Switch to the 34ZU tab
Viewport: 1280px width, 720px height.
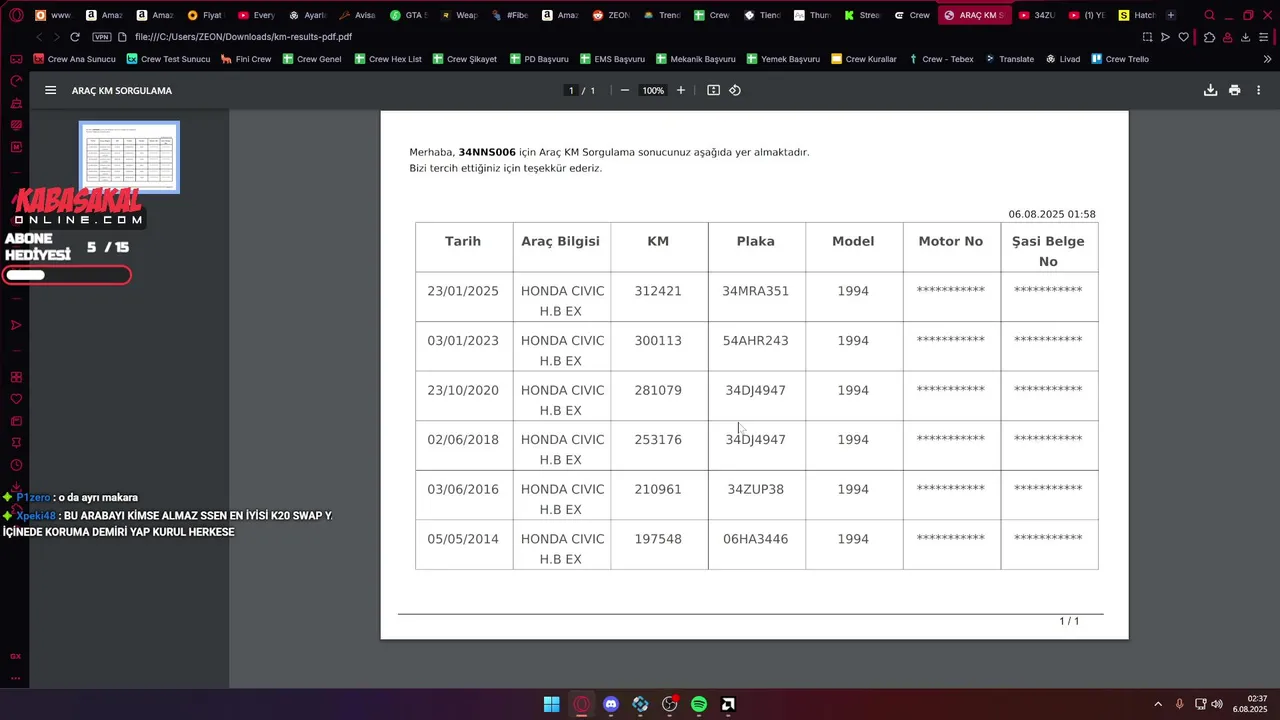[1035, 15]
